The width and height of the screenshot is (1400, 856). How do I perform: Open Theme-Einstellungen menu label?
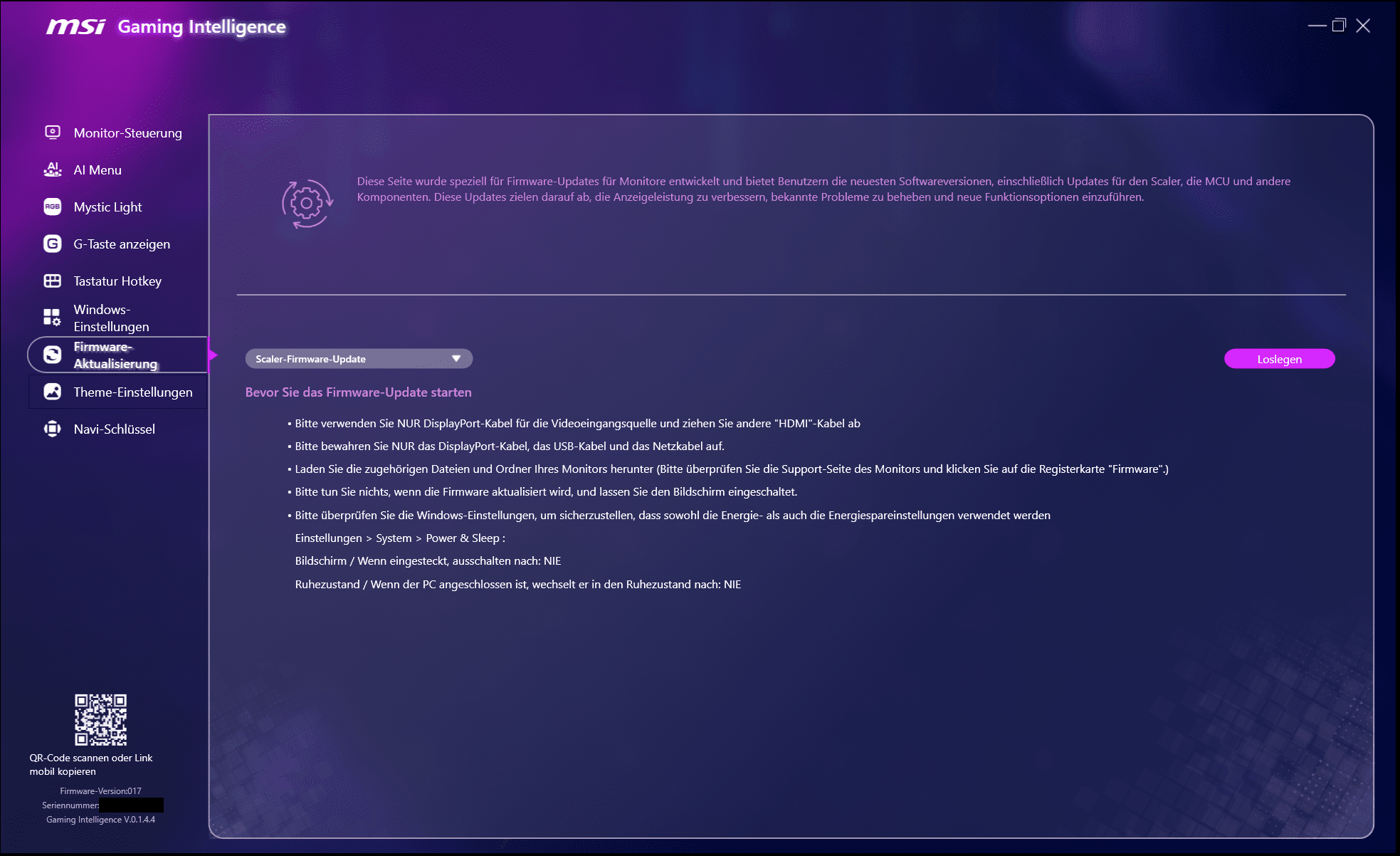click(133, 392)
